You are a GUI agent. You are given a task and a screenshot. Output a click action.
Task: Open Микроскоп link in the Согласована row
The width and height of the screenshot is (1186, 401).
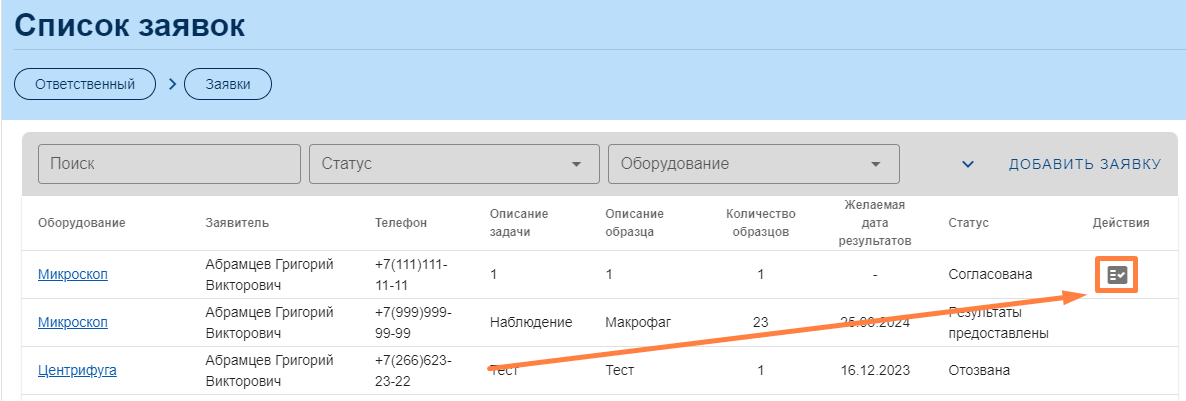tap(73, 275)
